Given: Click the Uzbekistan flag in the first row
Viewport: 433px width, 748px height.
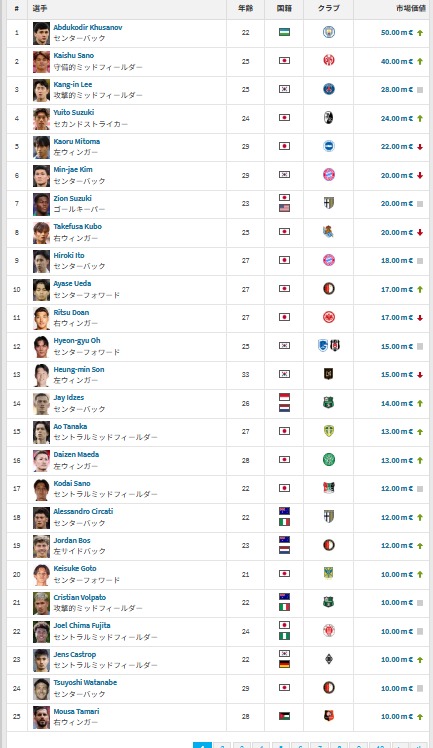Looking at the screenshot, I should pyautogui.click(x=284, y=32).
